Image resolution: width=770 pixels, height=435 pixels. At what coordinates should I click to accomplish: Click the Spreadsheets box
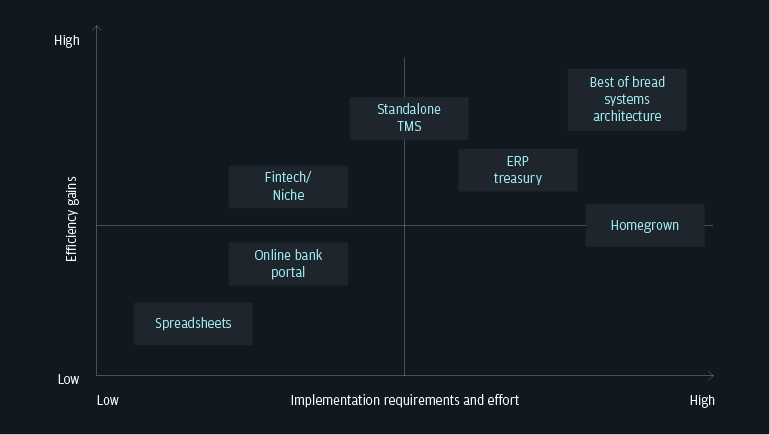[x=193, y=323]
